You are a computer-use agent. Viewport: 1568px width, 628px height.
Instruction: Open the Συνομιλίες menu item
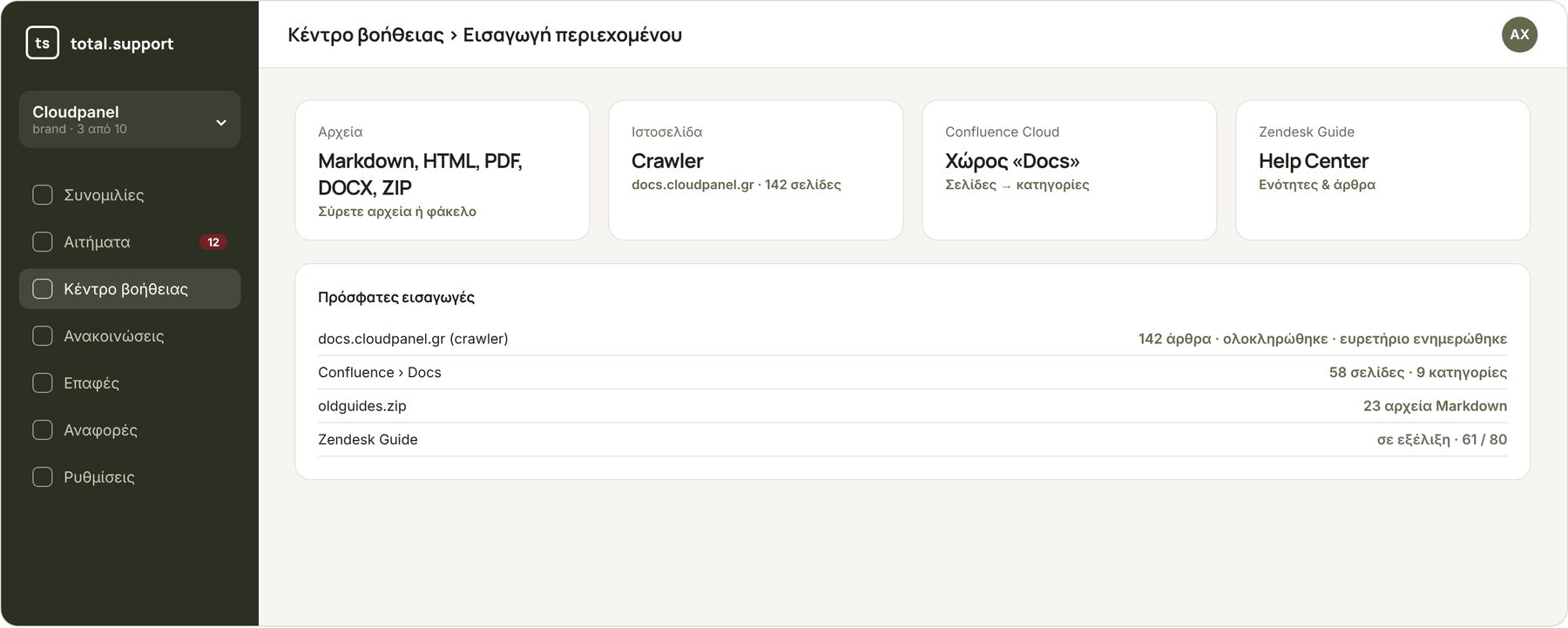(x=130, y=195)
